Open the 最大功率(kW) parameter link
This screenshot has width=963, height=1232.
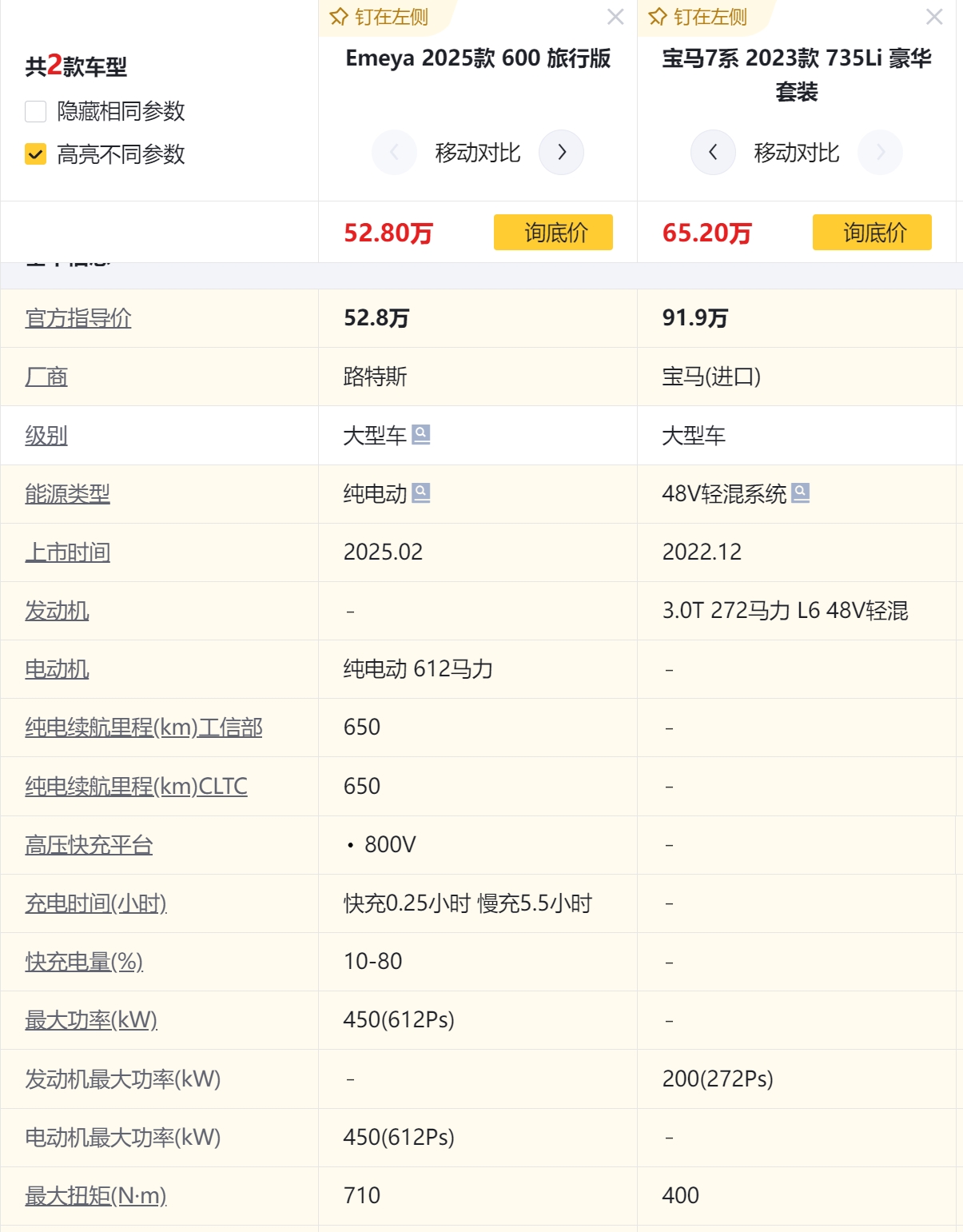pyautogui.click(x=91, y=1020)
